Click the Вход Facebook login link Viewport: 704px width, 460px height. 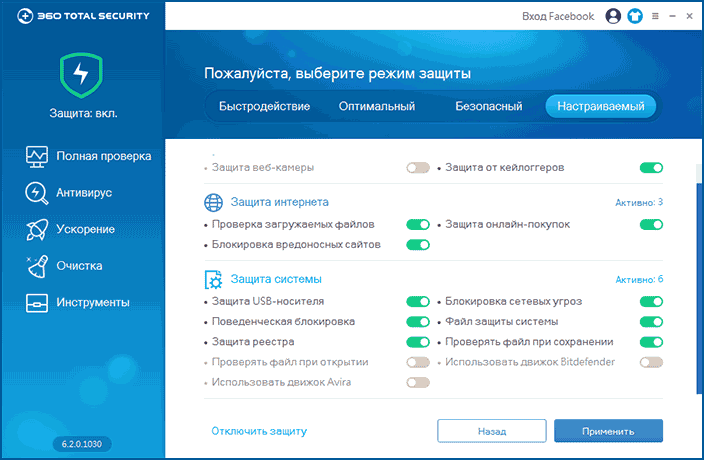pyautogui.click(x=558, y=17)
